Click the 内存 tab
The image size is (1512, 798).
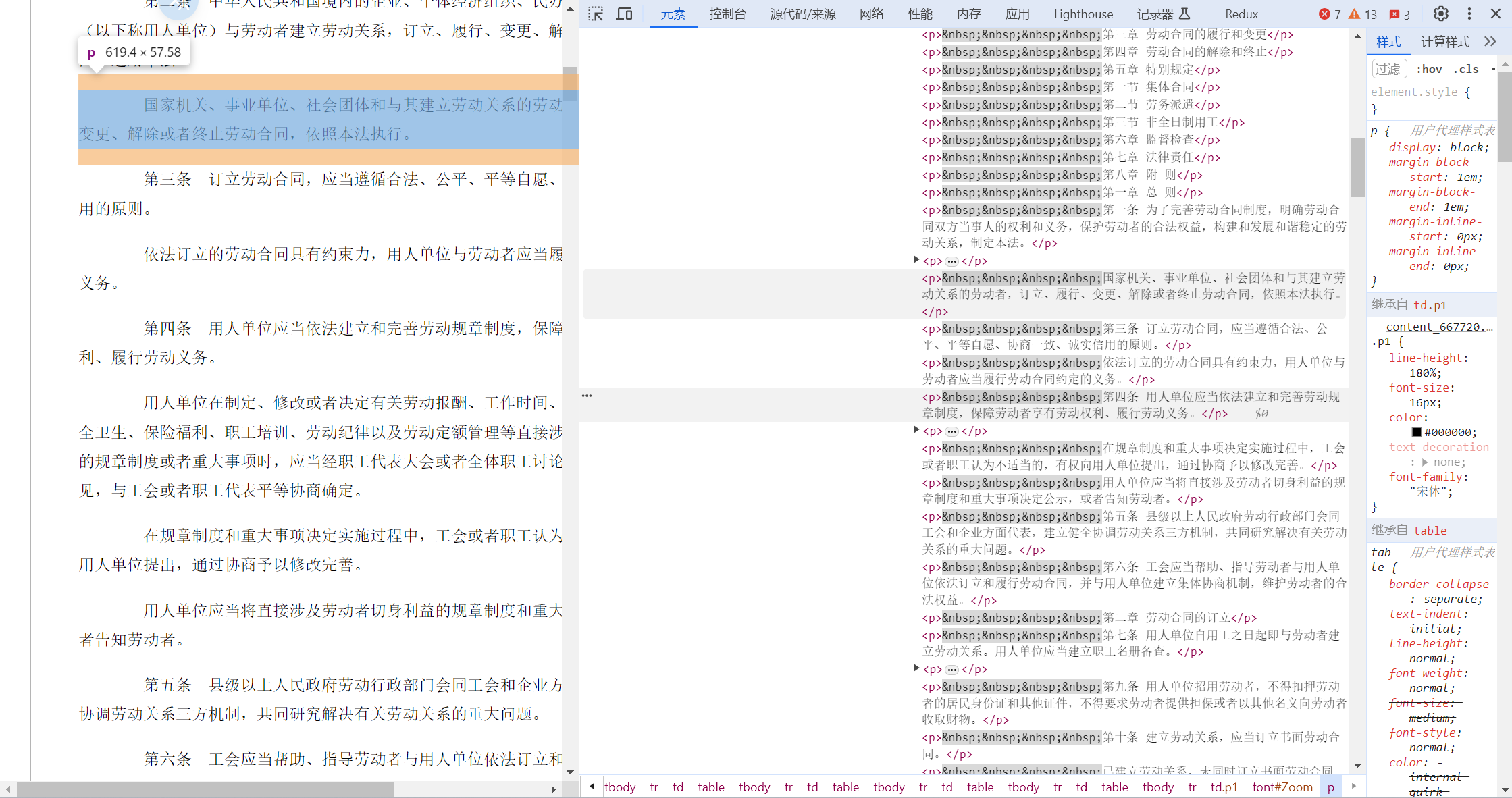coord(968,14)
